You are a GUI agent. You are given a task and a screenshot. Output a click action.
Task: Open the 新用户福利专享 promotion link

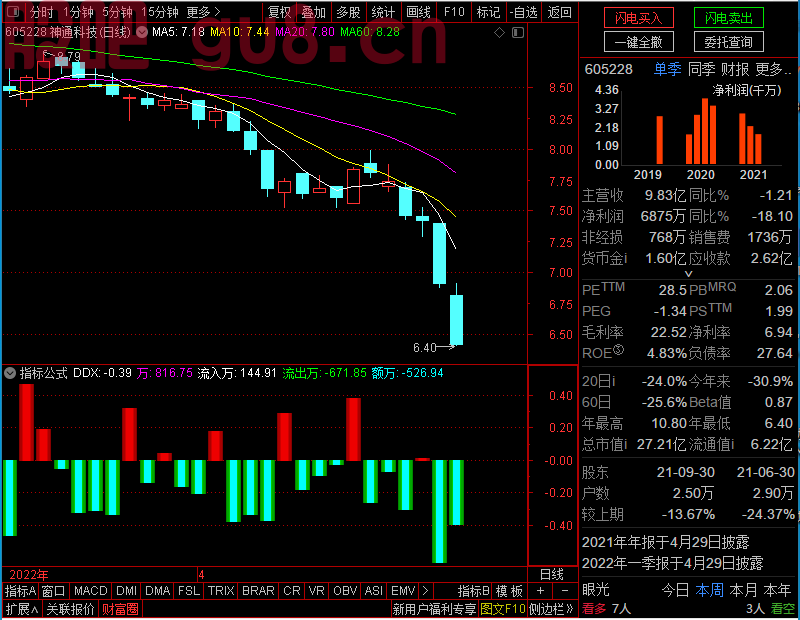point(434,609)
